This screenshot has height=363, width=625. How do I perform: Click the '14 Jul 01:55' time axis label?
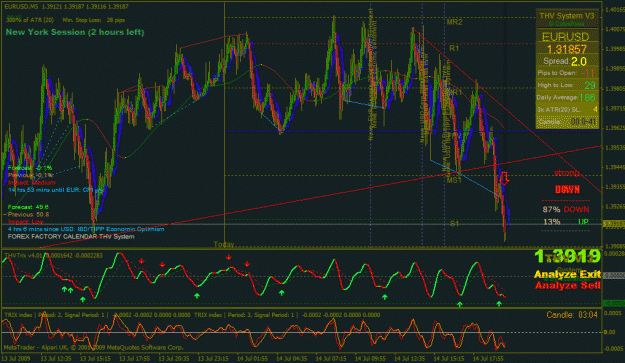253,358
